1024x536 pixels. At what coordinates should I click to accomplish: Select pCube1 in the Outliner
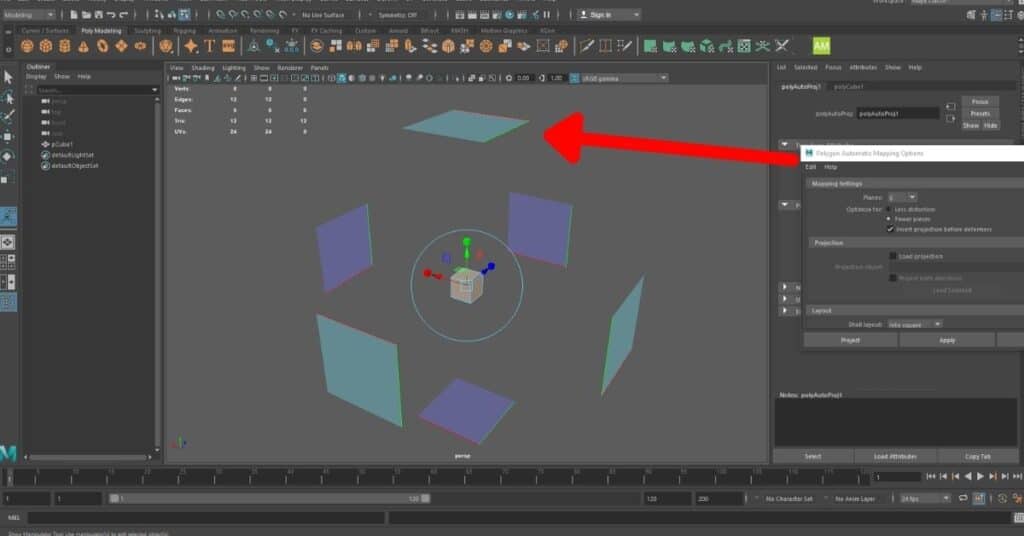coord(61,144)
